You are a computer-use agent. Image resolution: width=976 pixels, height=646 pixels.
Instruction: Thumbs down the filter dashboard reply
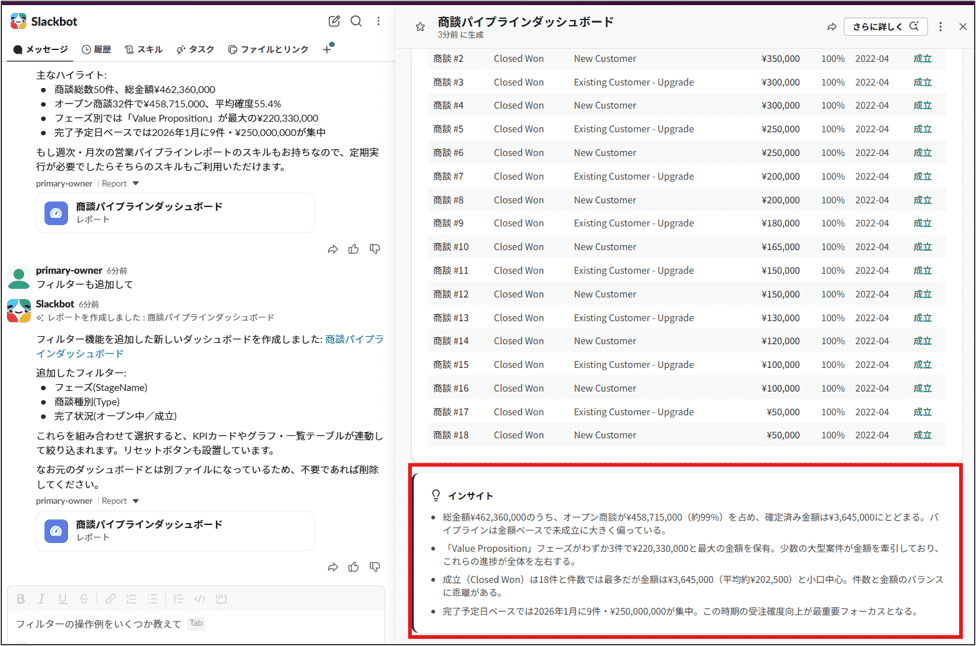pyautogui.click(x=375, y=567)
